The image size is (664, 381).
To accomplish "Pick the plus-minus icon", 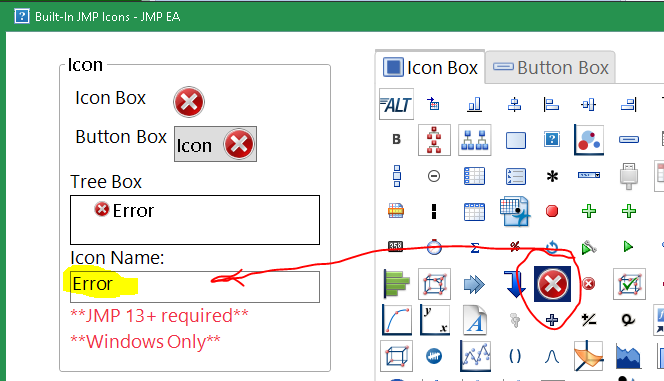I will [589, 320].
